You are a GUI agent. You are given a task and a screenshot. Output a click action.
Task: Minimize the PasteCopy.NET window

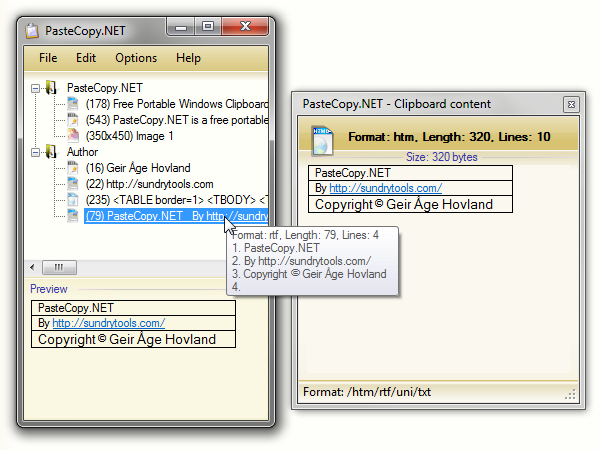point(181,27)
